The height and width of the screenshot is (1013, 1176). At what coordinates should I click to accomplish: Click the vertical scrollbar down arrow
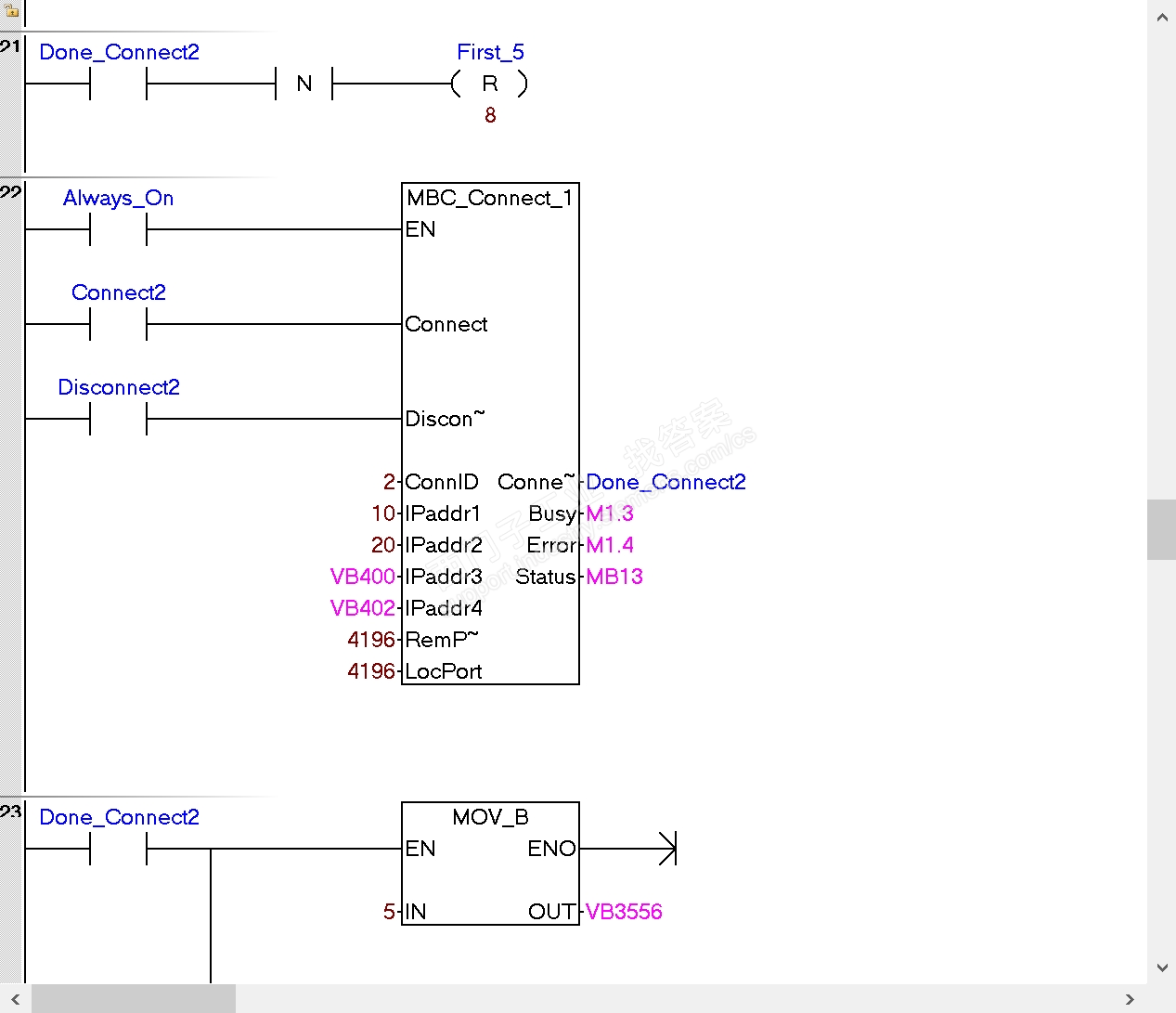point(1162,968)
